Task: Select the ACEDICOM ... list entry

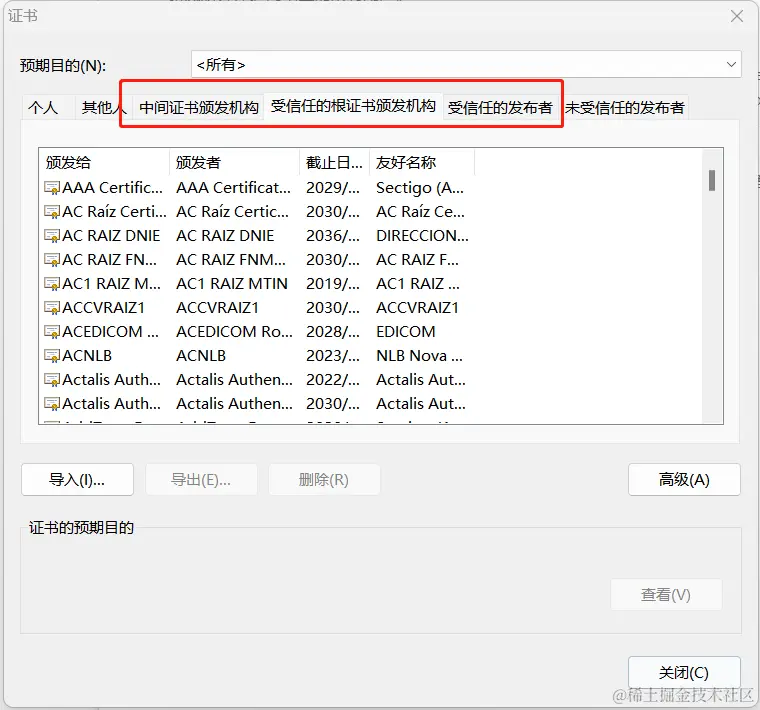Action: click(x=111, y=332)
